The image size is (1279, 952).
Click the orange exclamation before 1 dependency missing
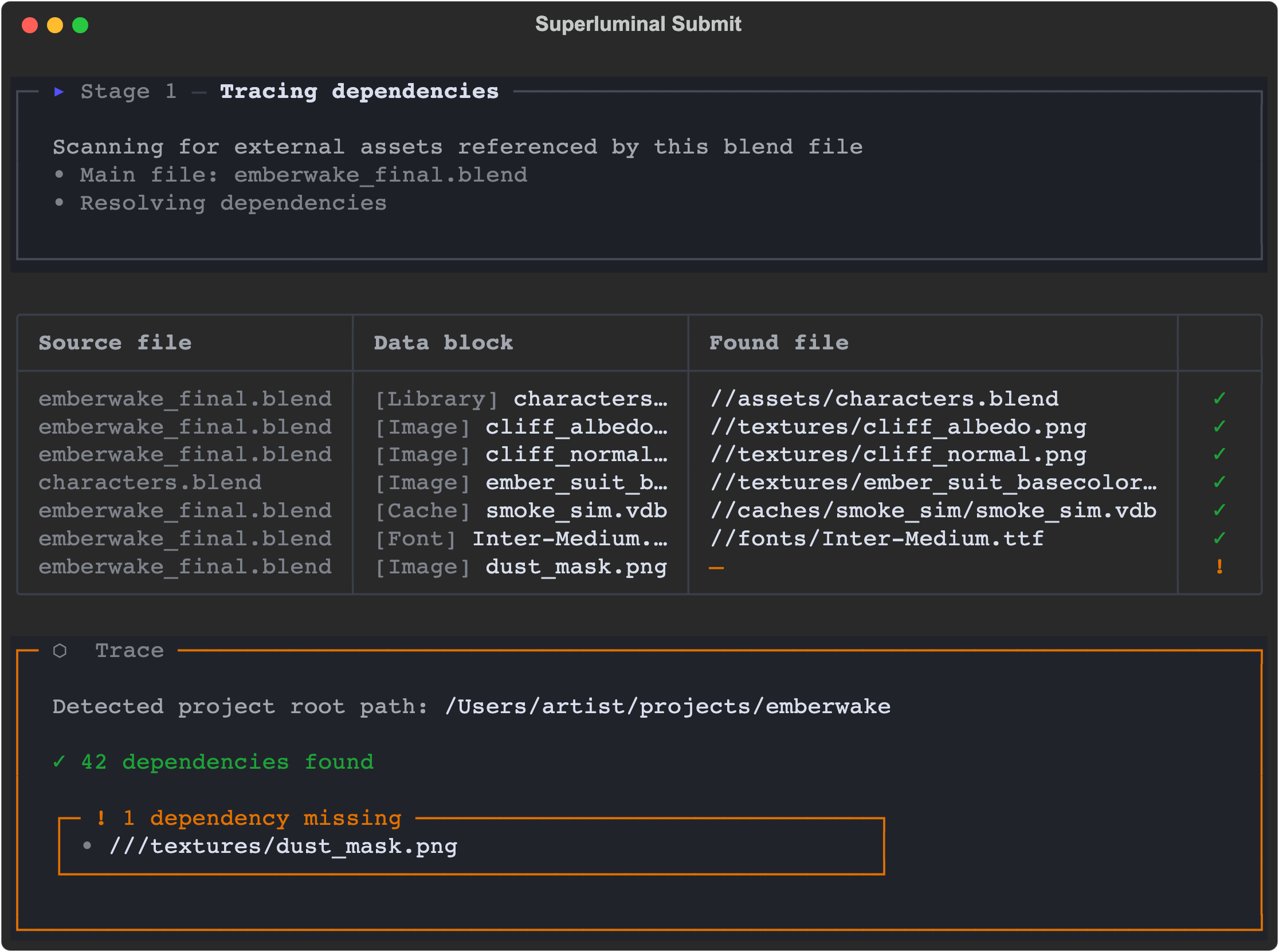click(x=101, y=818)
